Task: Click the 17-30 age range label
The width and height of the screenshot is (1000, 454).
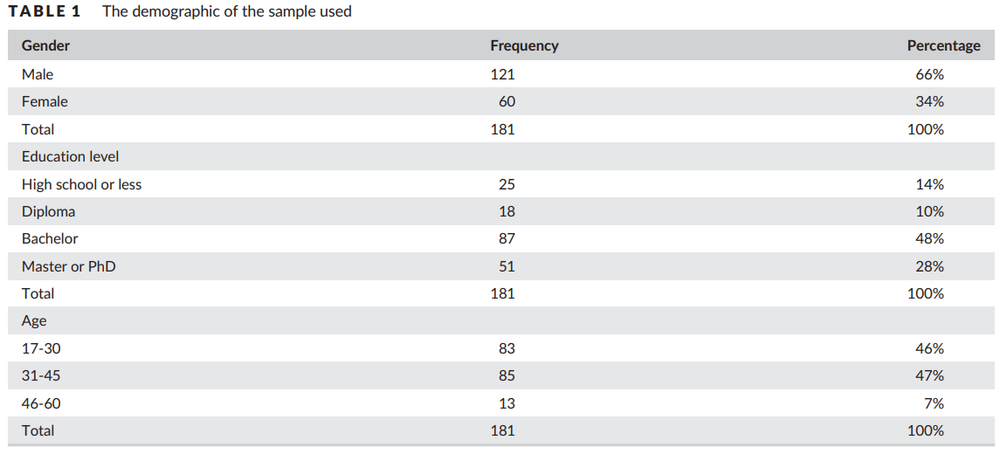Action: (x=41, y=349)
